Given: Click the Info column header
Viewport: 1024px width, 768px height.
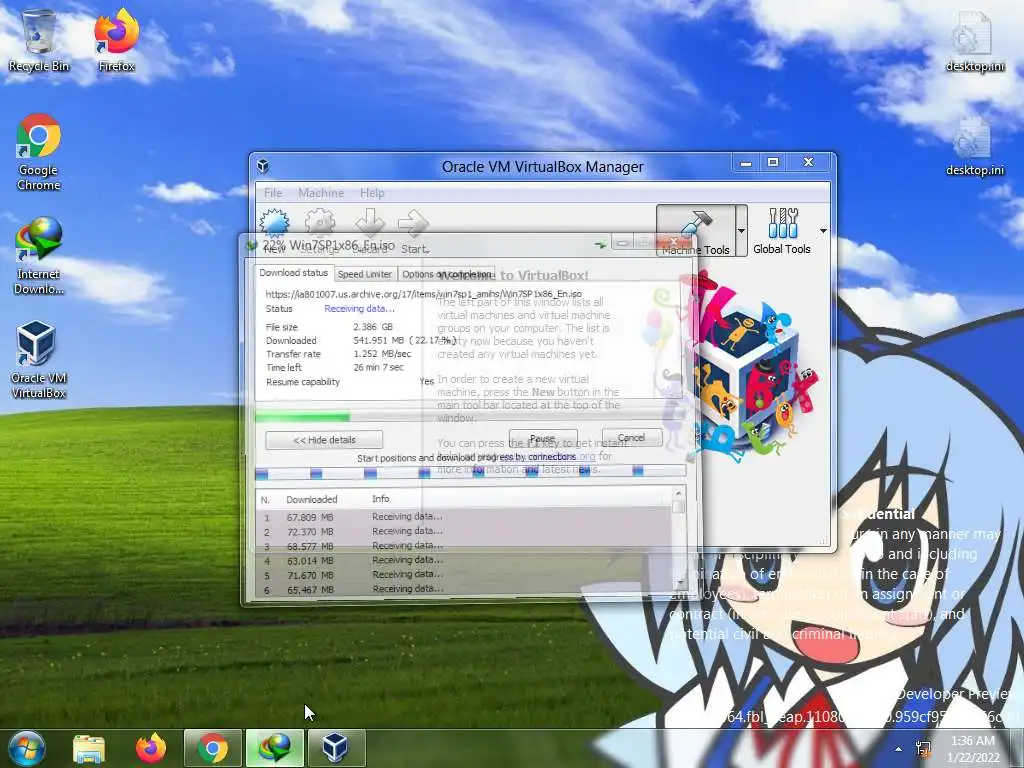Looking at the screenshot, I should point(381,499).
